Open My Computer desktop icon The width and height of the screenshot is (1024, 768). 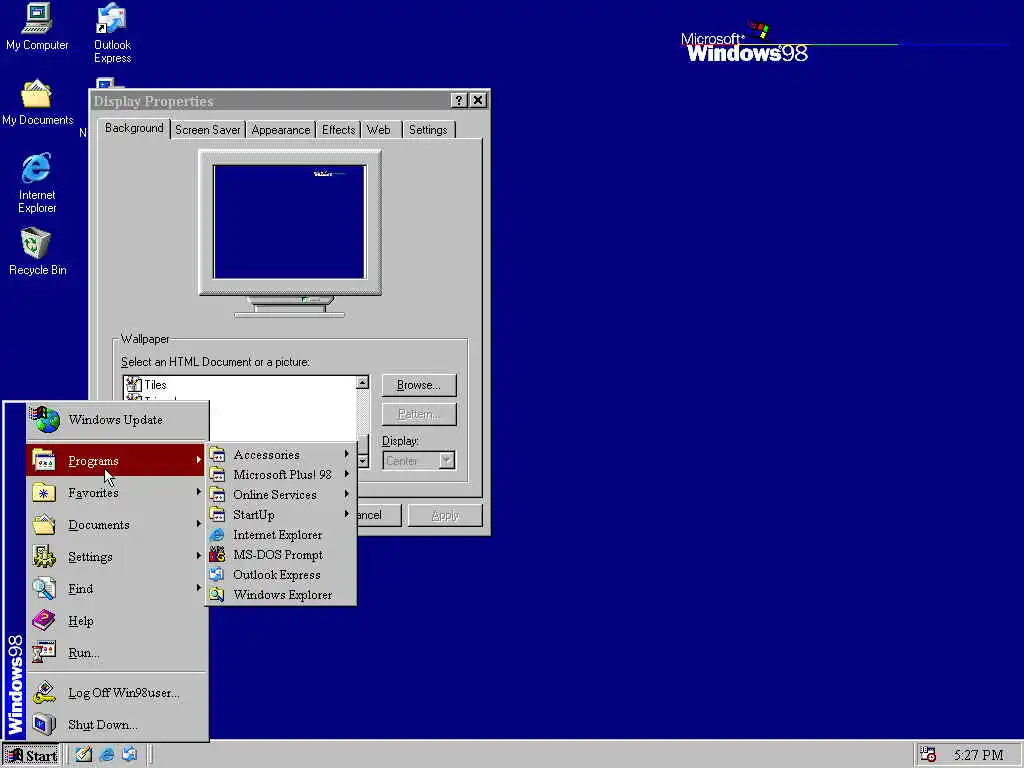37,27
